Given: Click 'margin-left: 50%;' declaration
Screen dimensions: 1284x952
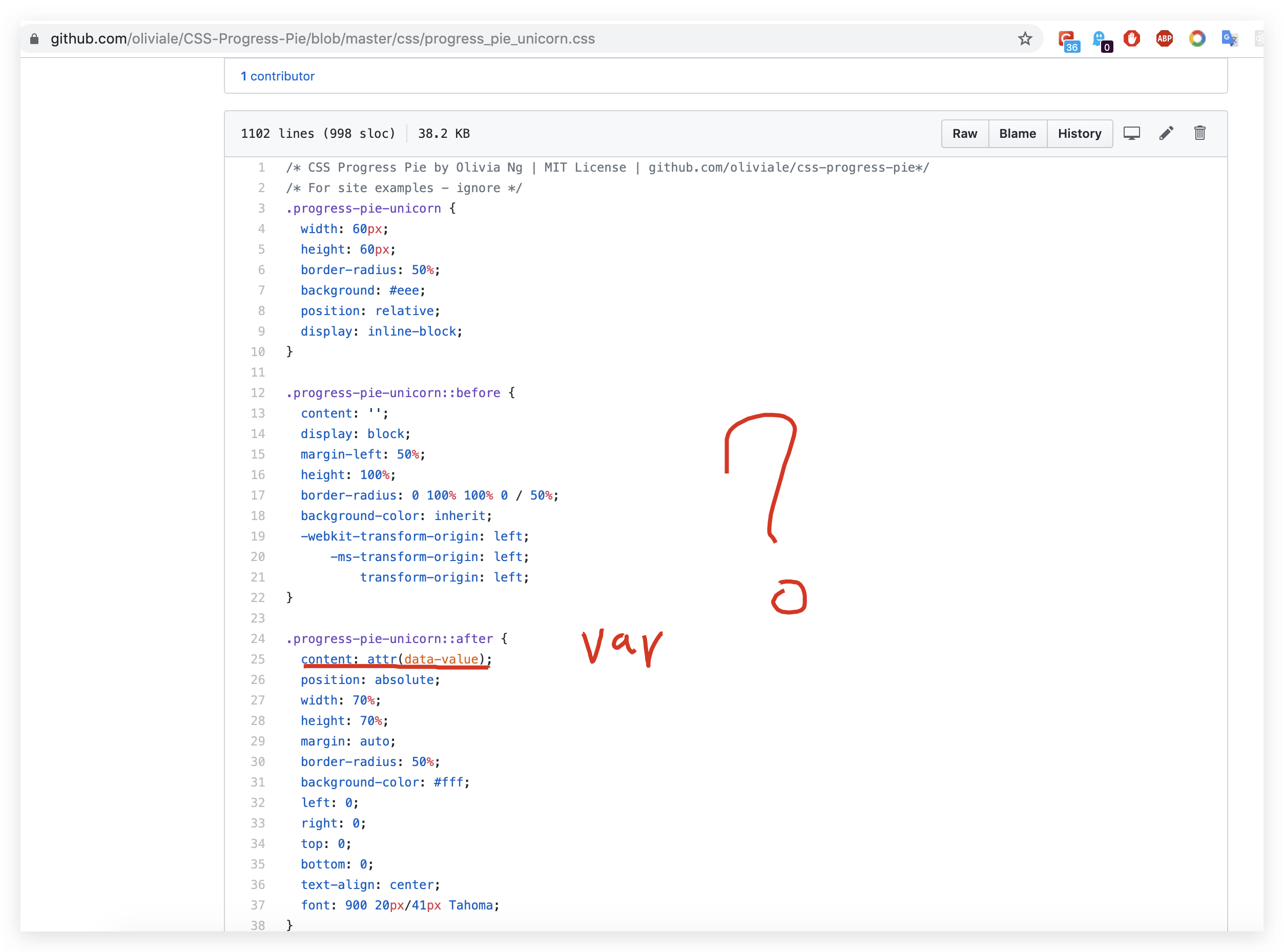Looking at the screenshot, I should click(363, 454).
